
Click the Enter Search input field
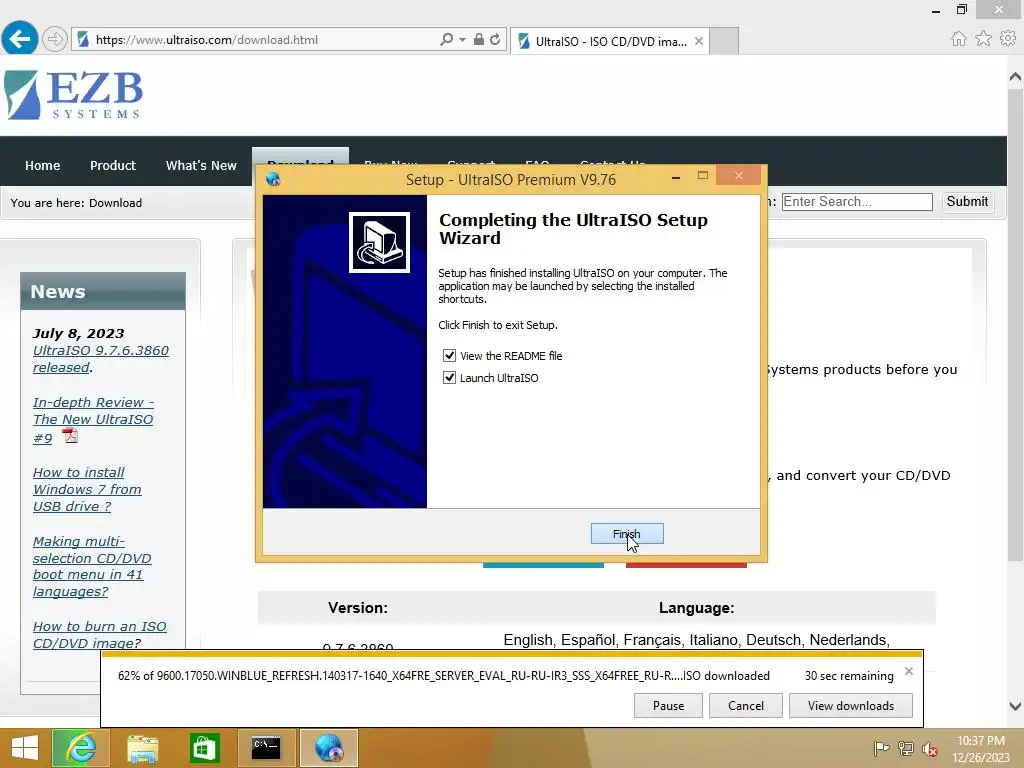click(x=857, y=202)
